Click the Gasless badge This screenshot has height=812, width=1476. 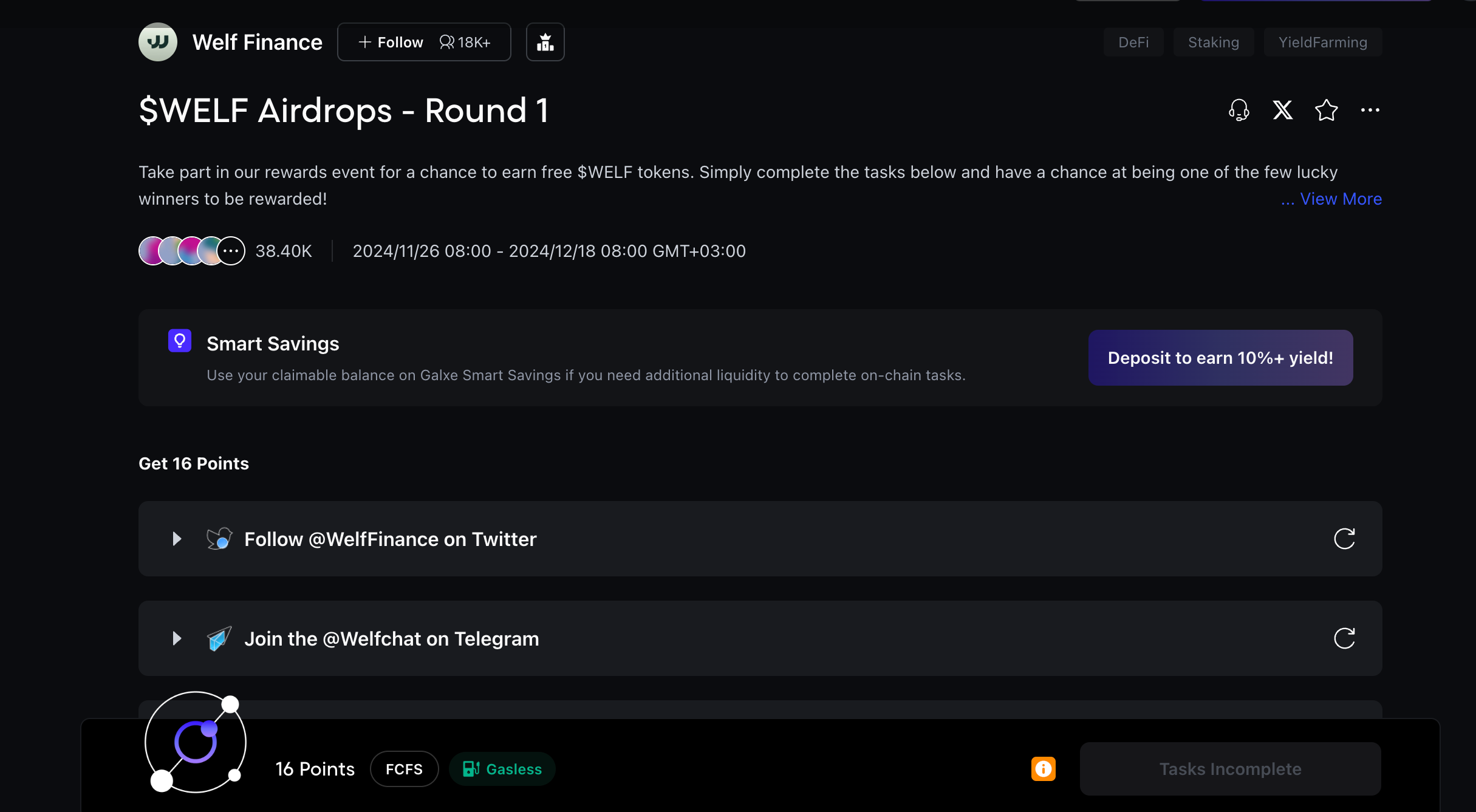click(502, 769)
